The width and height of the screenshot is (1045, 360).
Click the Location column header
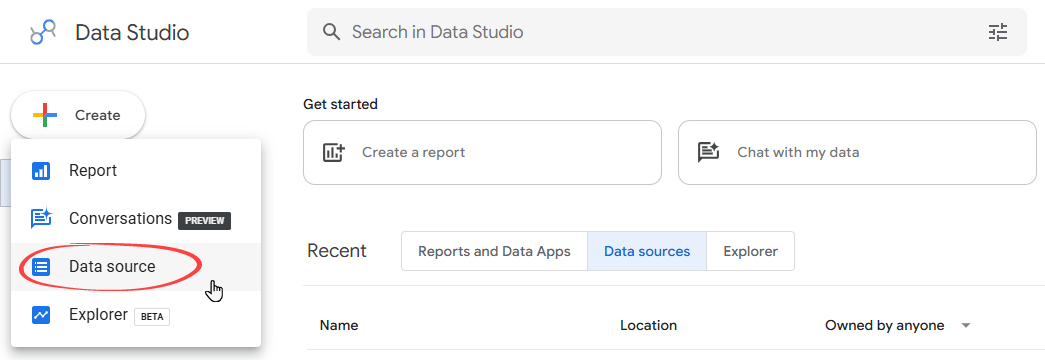[x=648, y=325]
